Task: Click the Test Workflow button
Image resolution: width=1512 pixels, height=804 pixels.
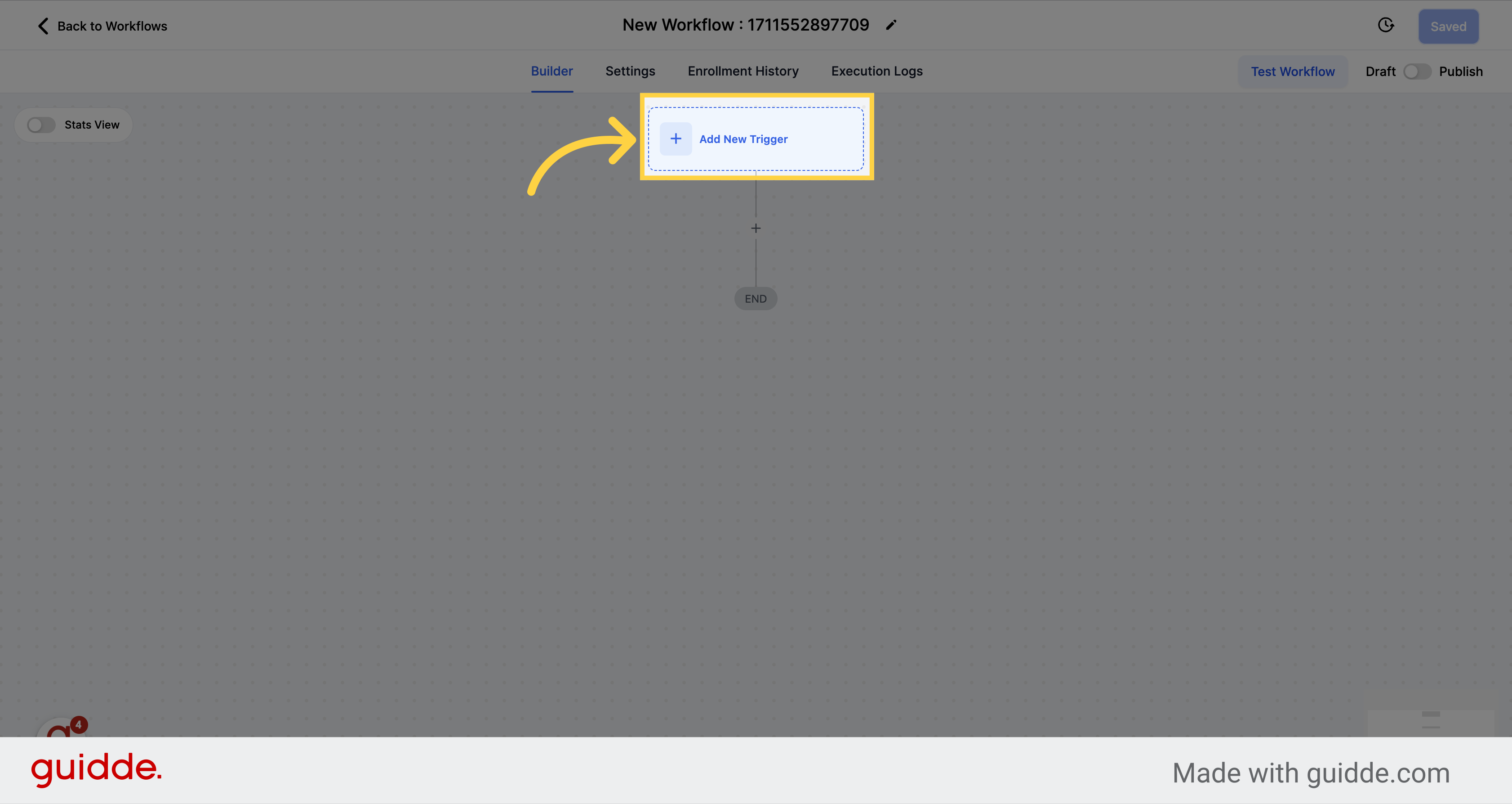Action: pos(1293,70)
